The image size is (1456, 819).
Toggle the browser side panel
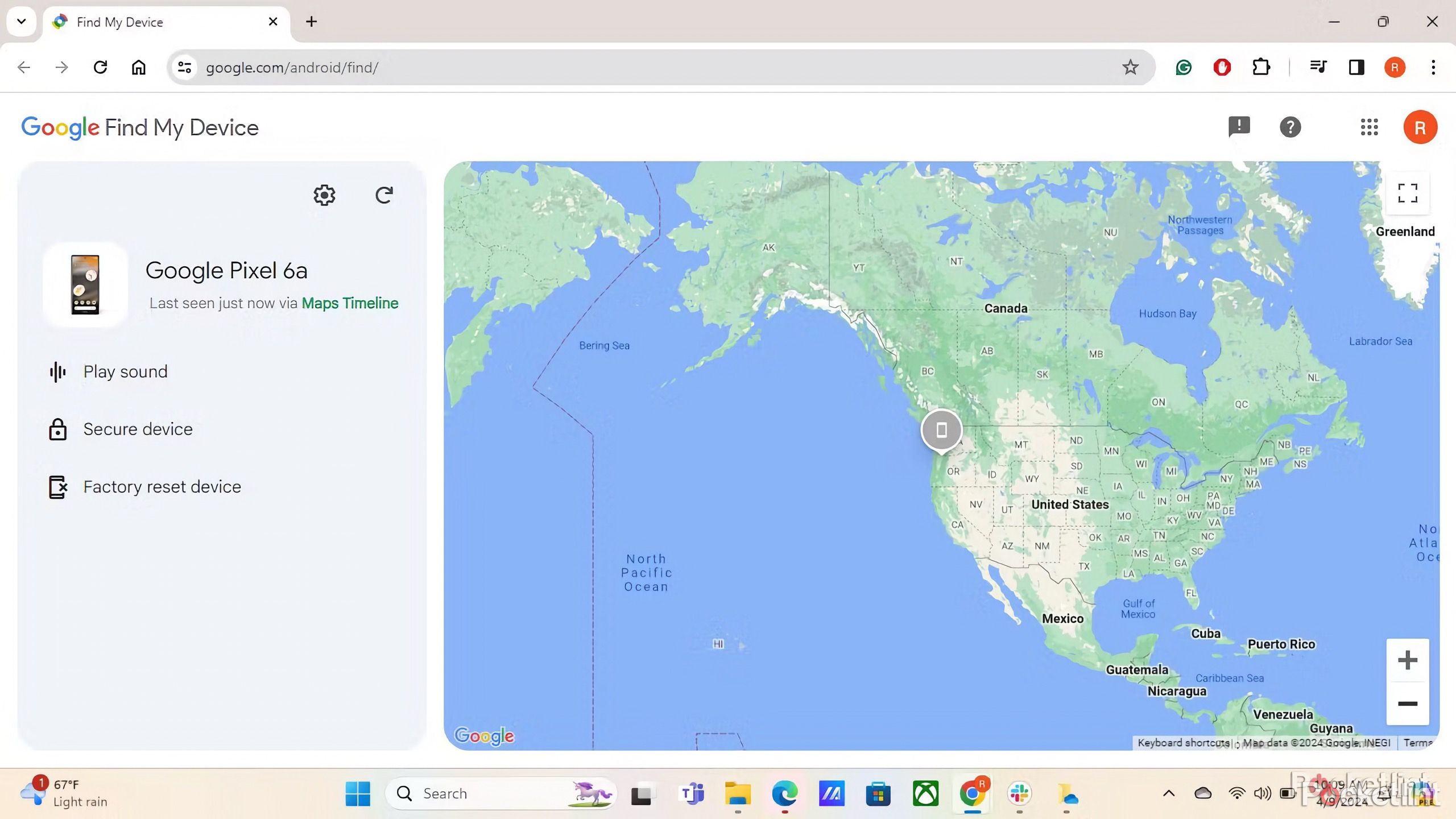pos(1356,67)
